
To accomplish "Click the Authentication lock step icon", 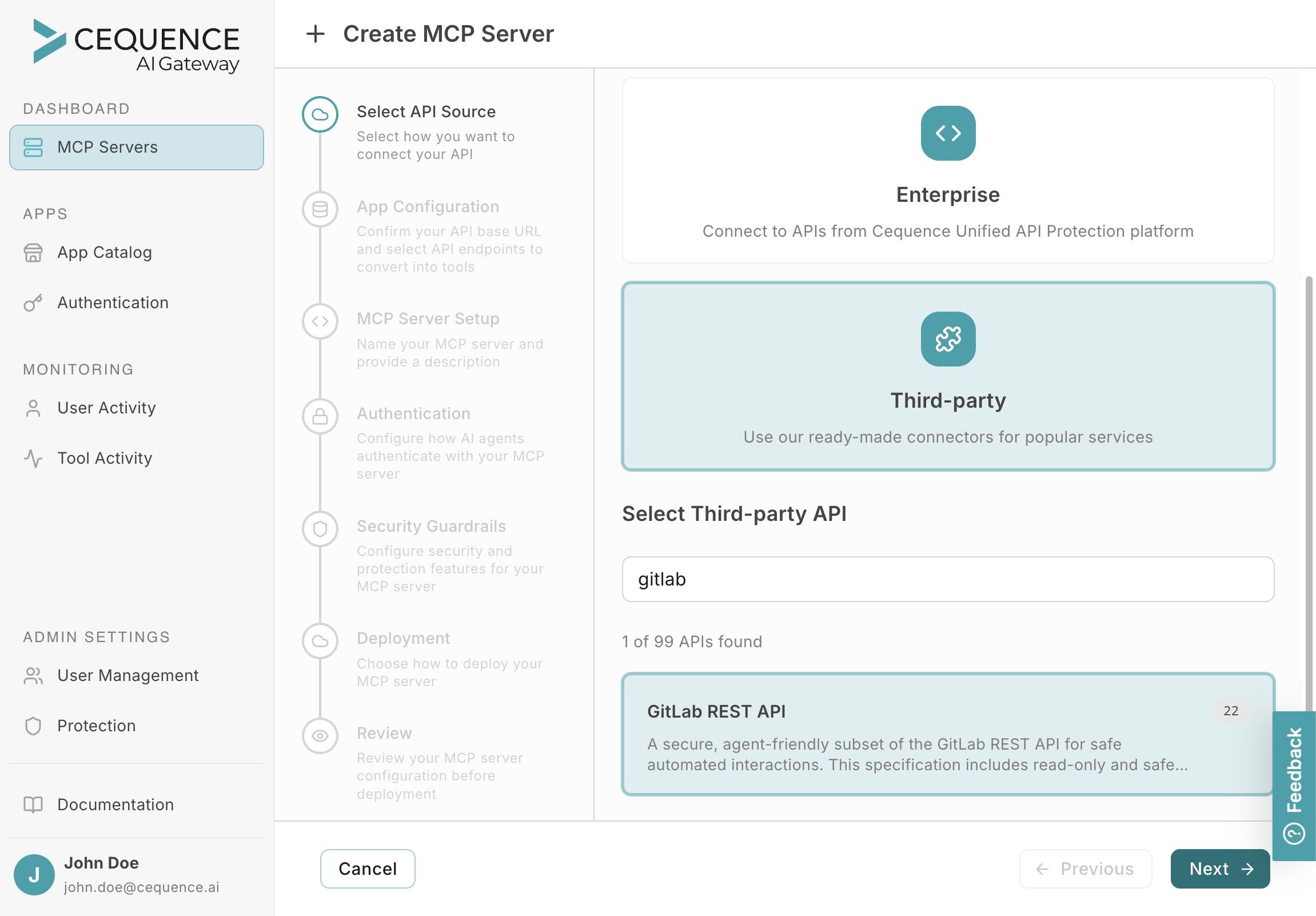I will coord(320,416).
